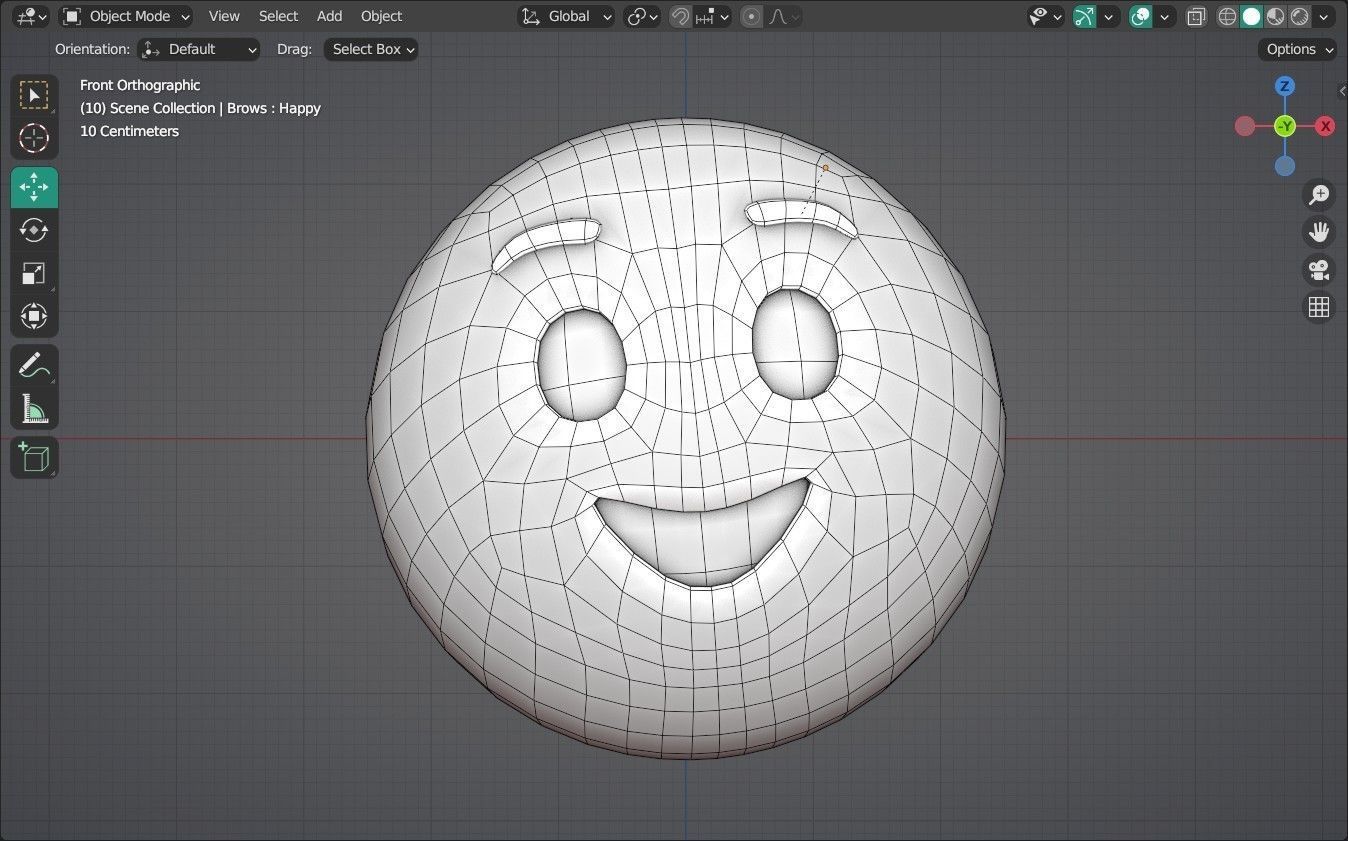Activate the Transform tool
This screenshot has width=1348, height=841.
click(34, 316)
